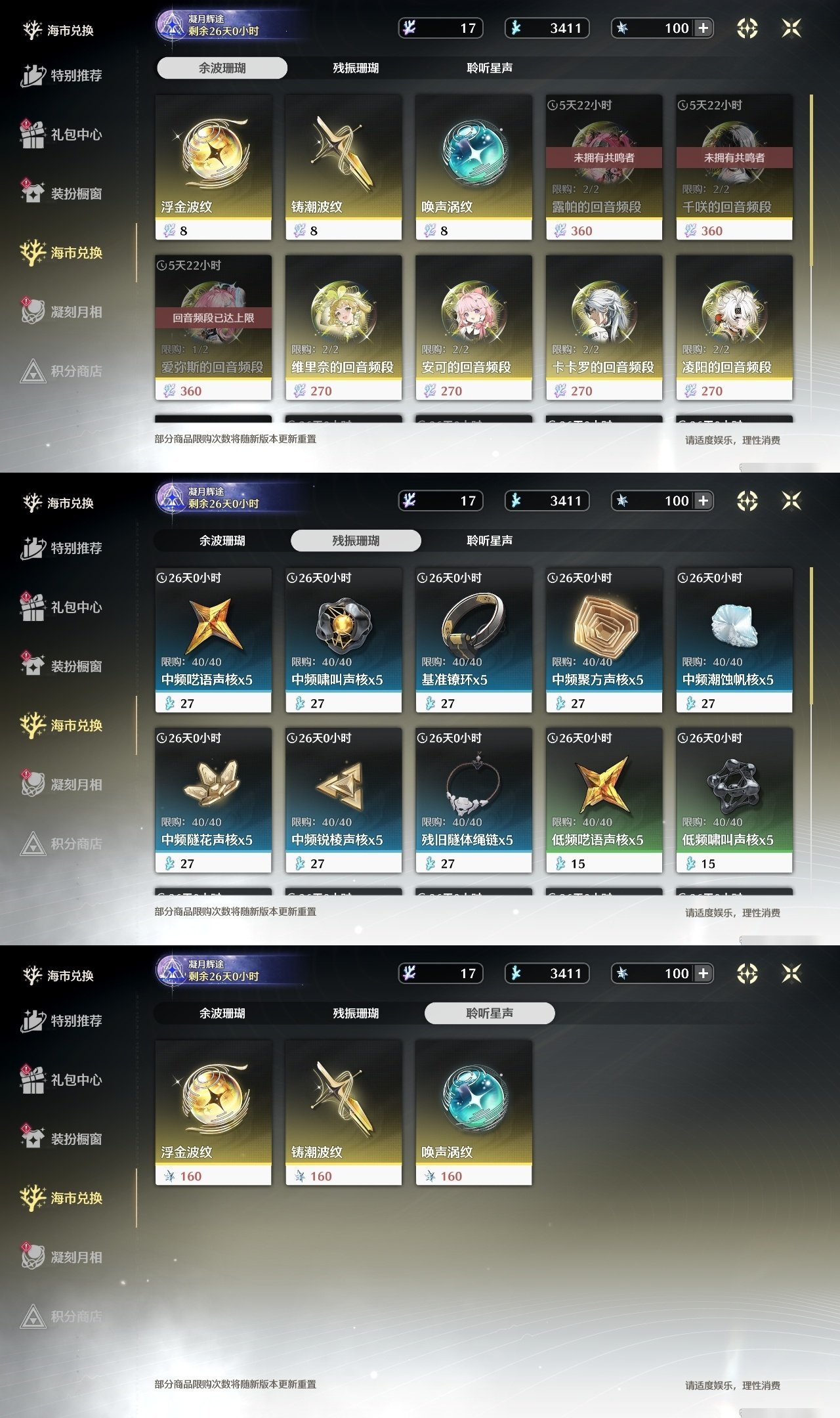The height and width of the screenshot is (1418, 840).
Task: Select 浮金波纹 item priced at 8
Action: pyautogui.click(x=213, y=167)
